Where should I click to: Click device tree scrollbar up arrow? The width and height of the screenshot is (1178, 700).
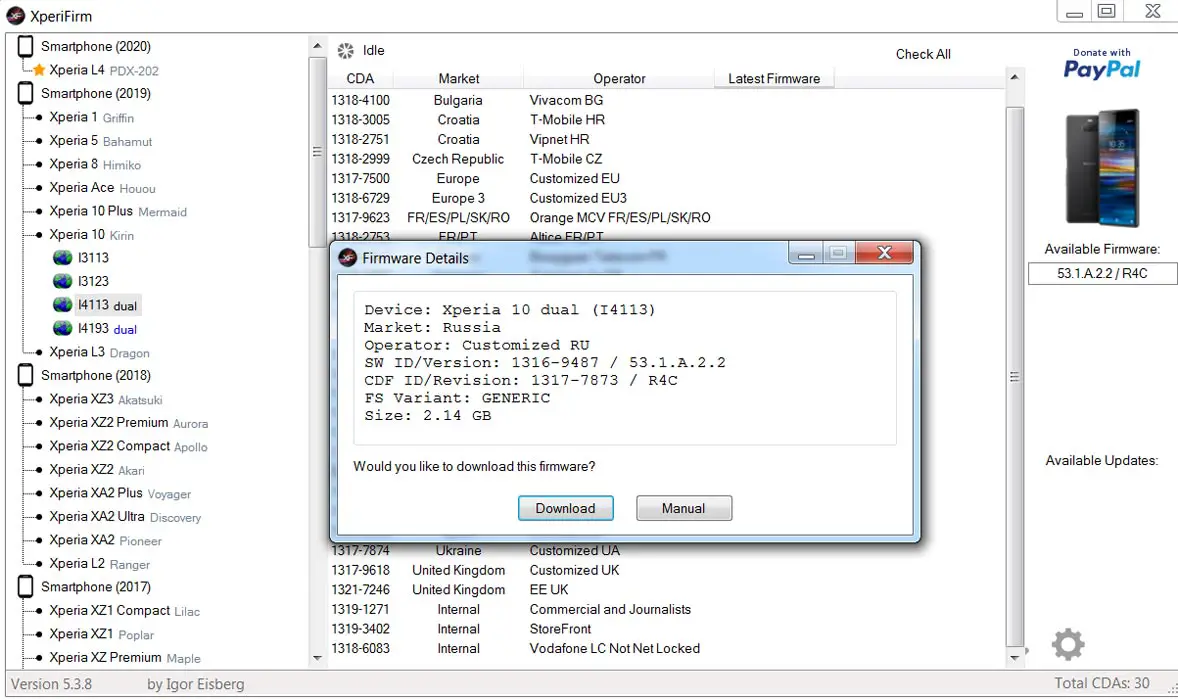317,46
